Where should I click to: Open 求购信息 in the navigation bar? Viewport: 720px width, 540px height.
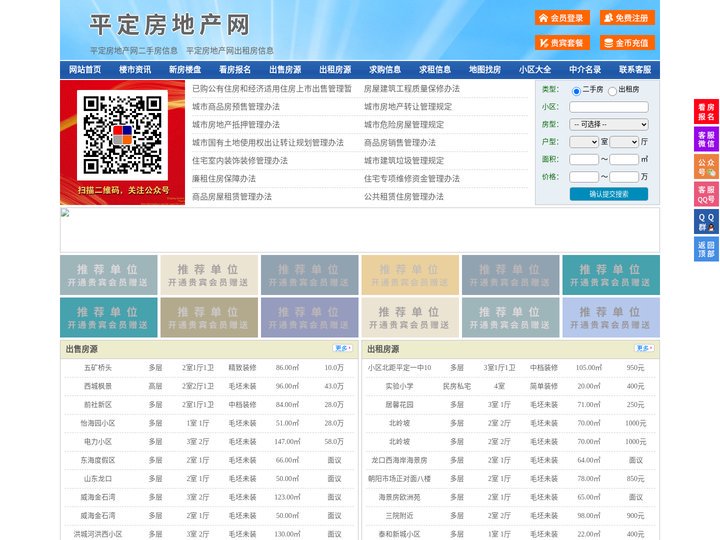[x=385, y=70]
